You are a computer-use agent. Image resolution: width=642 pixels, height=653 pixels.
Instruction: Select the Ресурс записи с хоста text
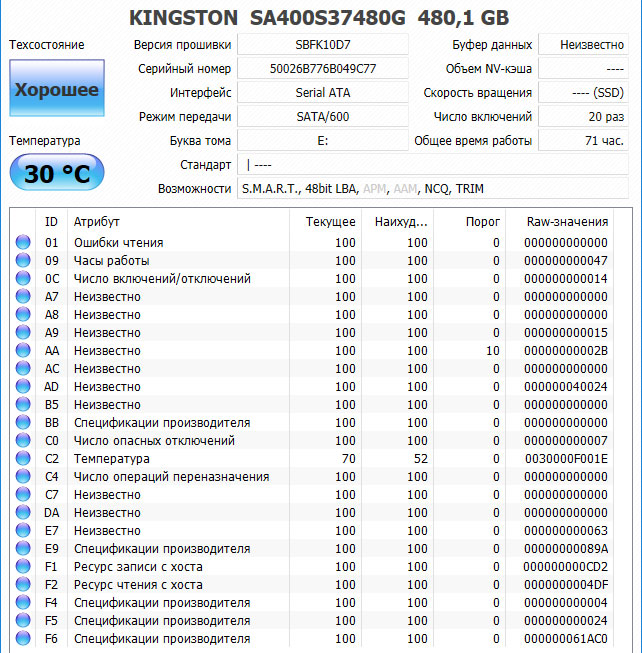138,566
